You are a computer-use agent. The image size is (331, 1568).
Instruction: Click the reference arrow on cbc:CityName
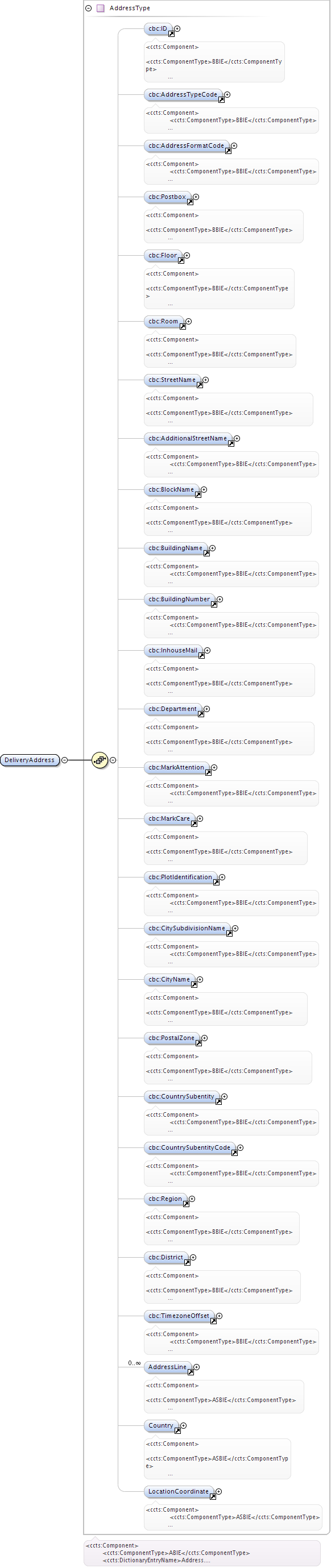point(195,985)
